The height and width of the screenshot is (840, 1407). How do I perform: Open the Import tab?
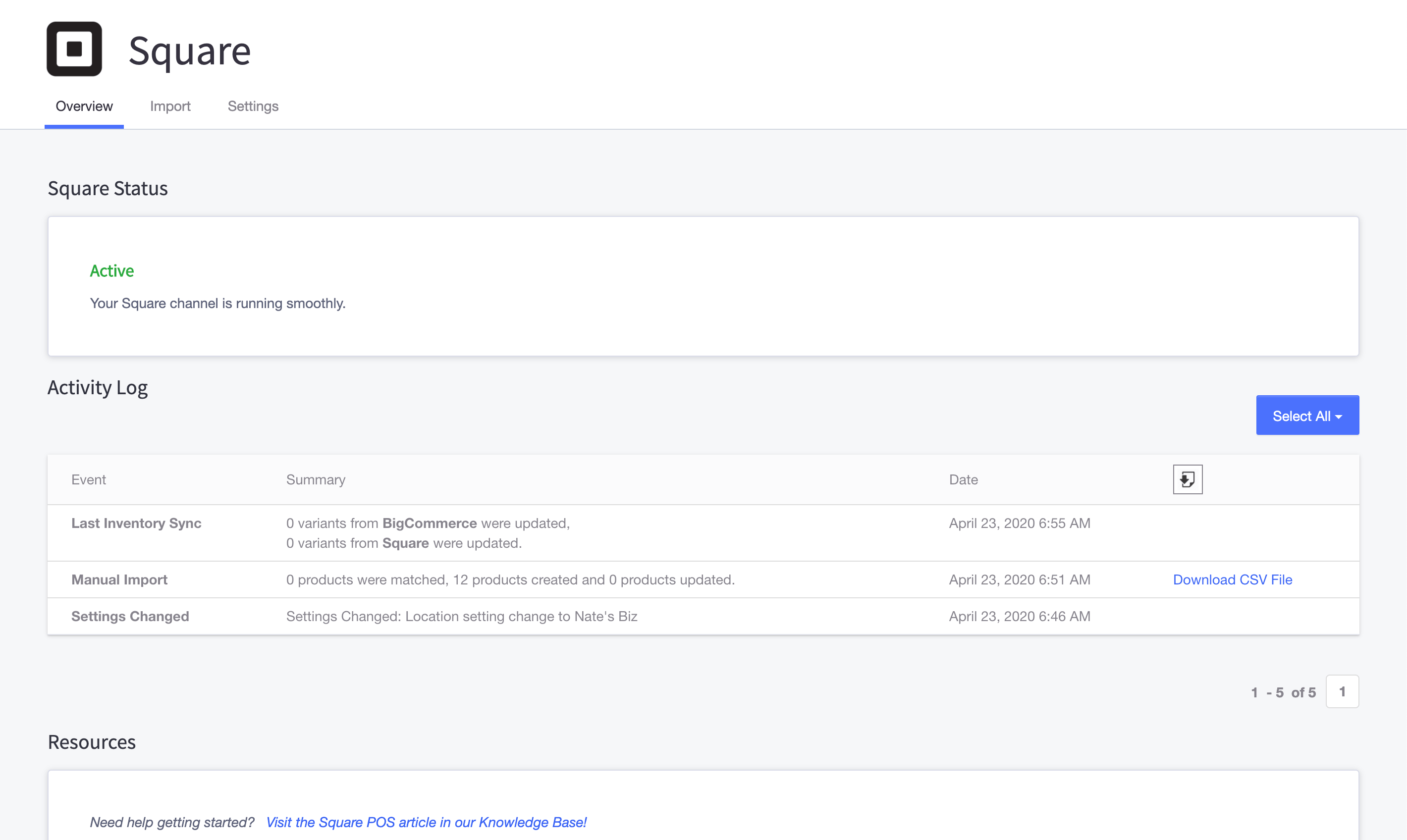click(x=170, y=106)
